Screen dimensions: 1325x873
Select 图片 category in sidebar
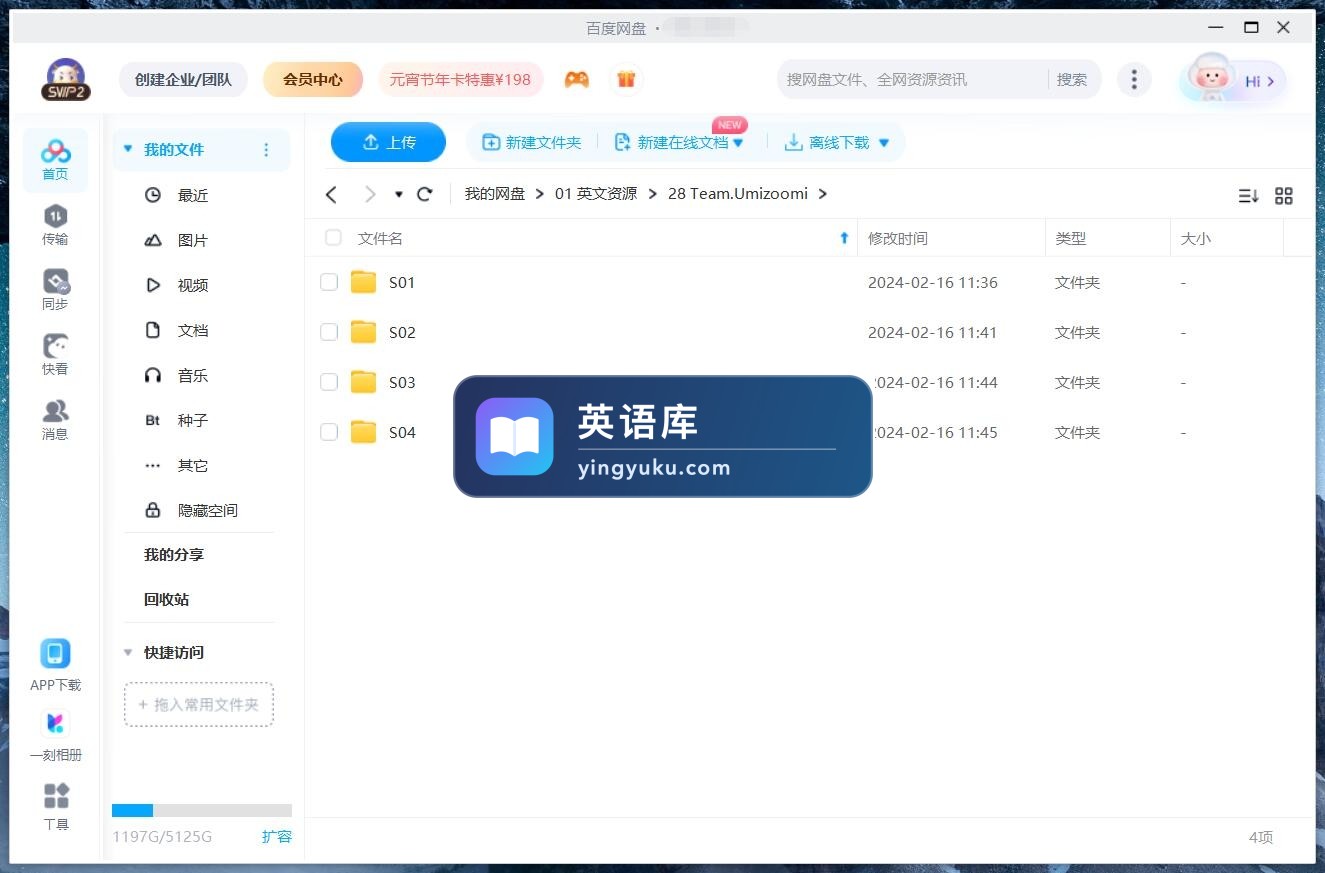[193, 240]
